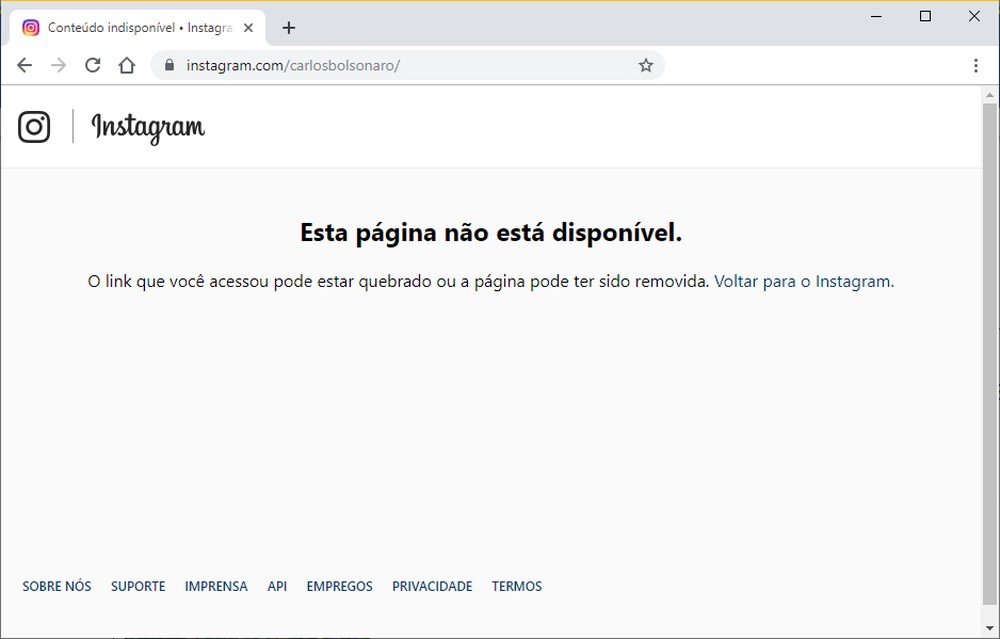Click the heading Esta página não está disponível
Viewport: 1000px width, 639px height.
(491, 233)
